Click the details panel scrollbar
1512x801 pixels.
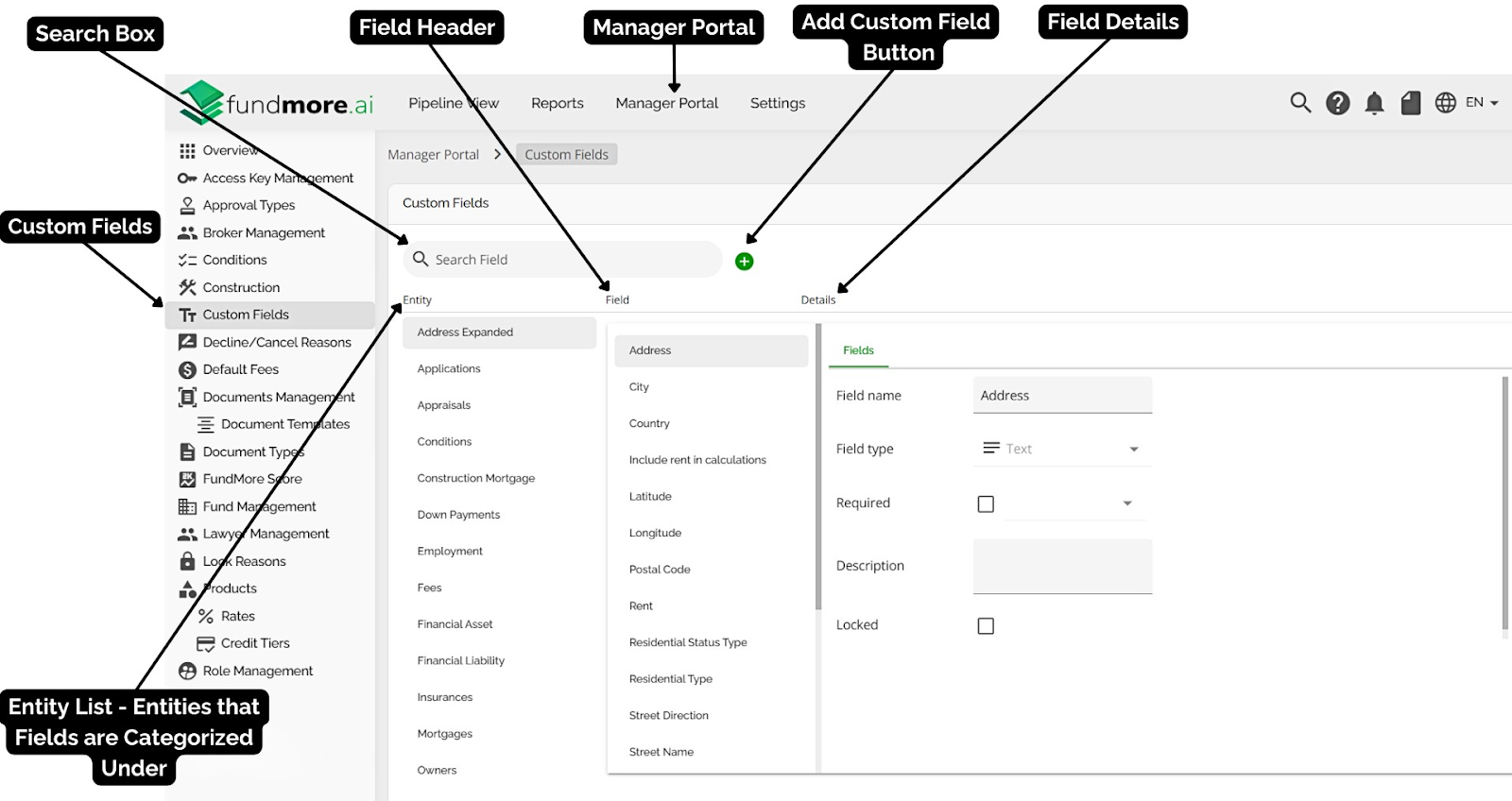point(1504,503)
